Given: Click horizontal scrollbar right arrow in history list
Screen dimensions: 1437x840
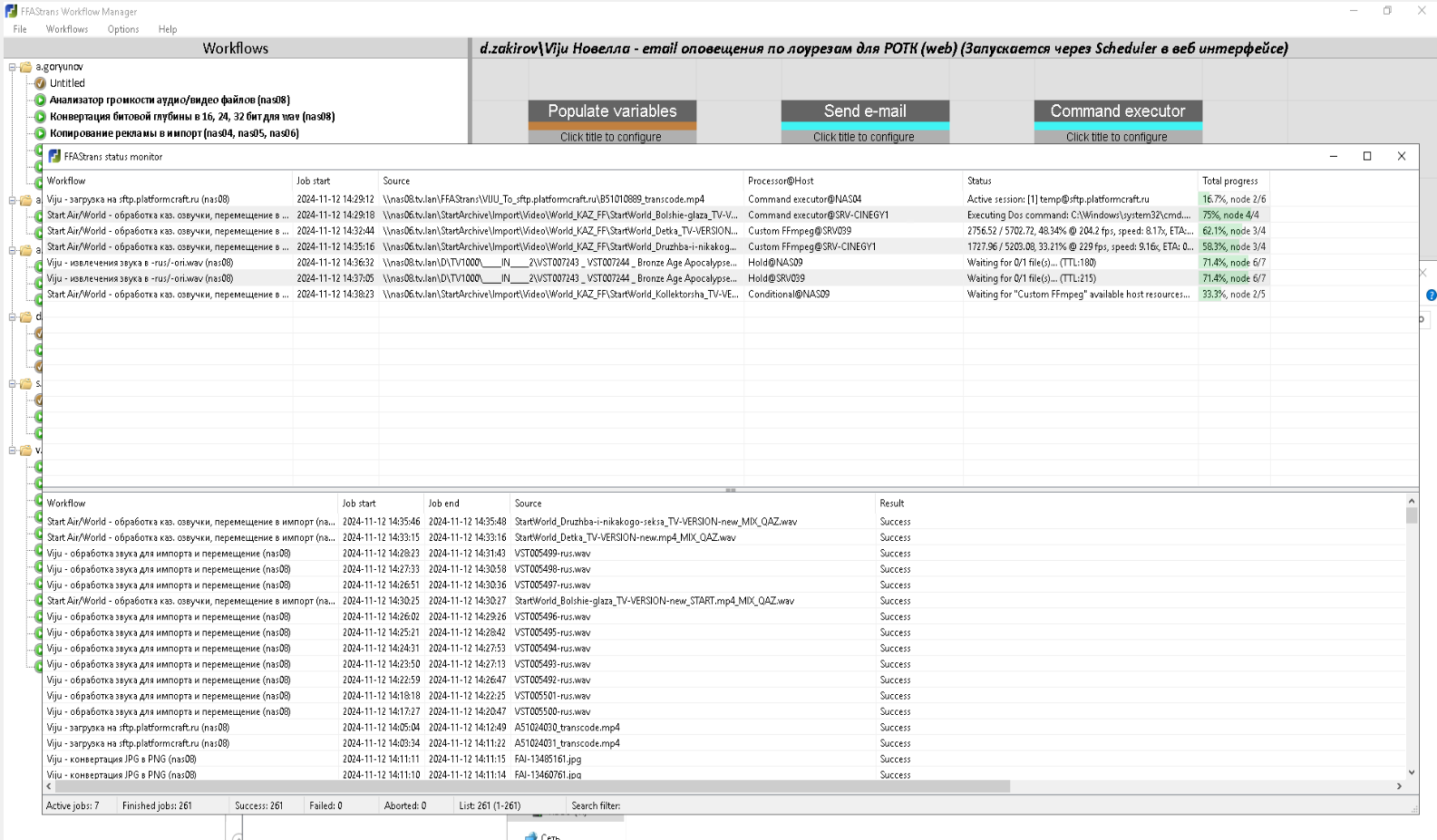Looking at the screenshot, I should 1399,787.
